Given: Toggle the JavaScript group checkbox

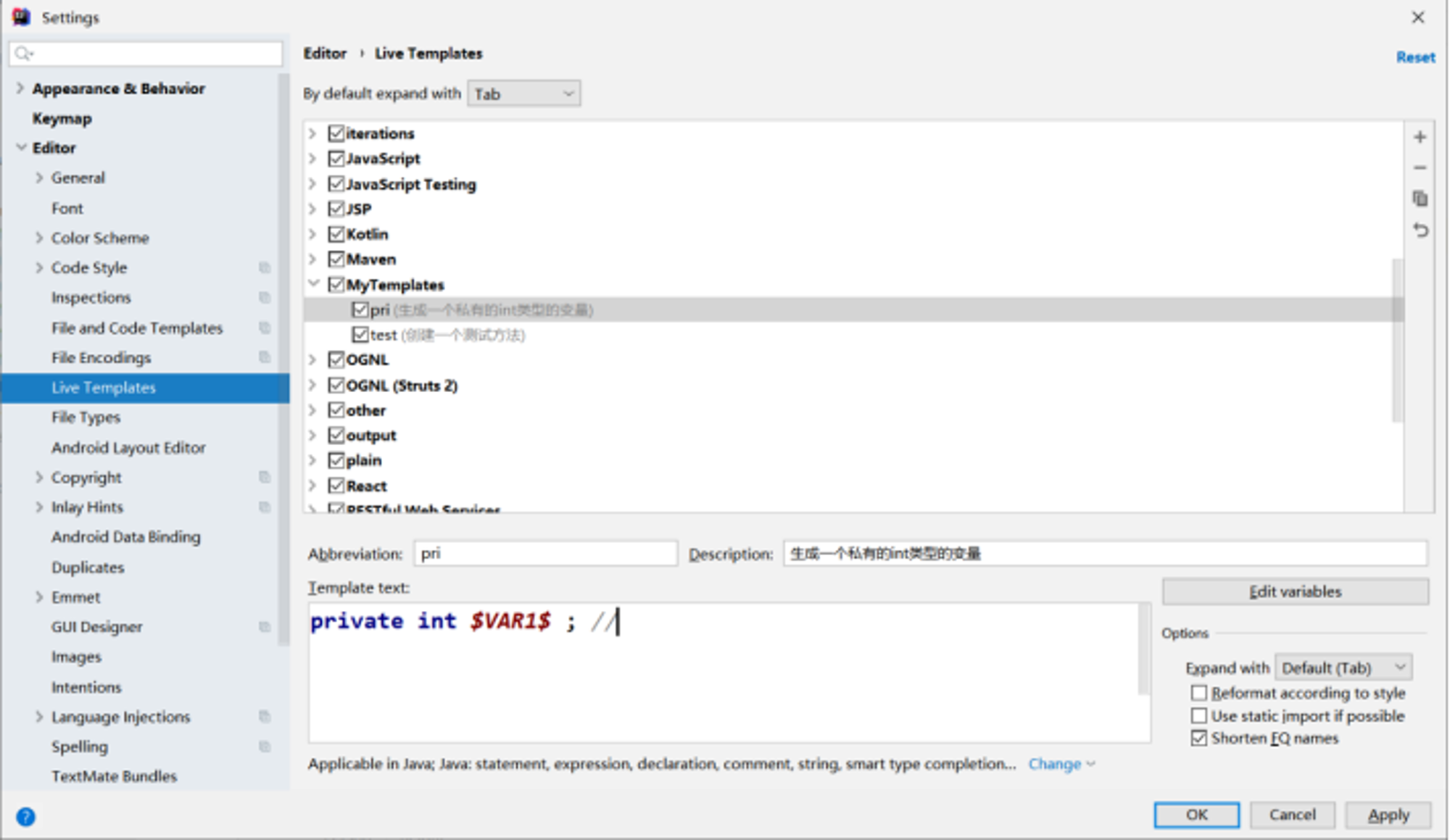Looking at the screenshot, I should tap(336, 159).
